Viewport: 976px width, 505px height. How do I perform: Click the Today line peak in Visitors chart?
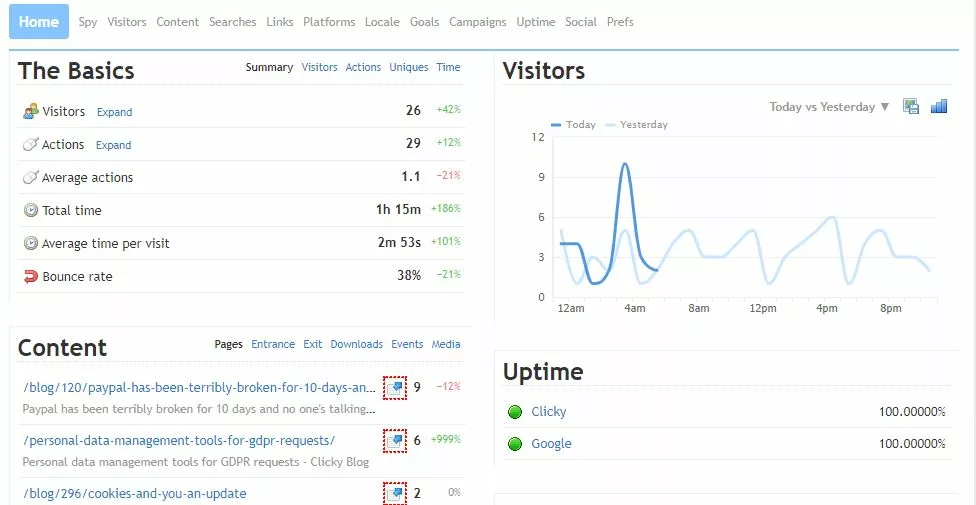624,164
